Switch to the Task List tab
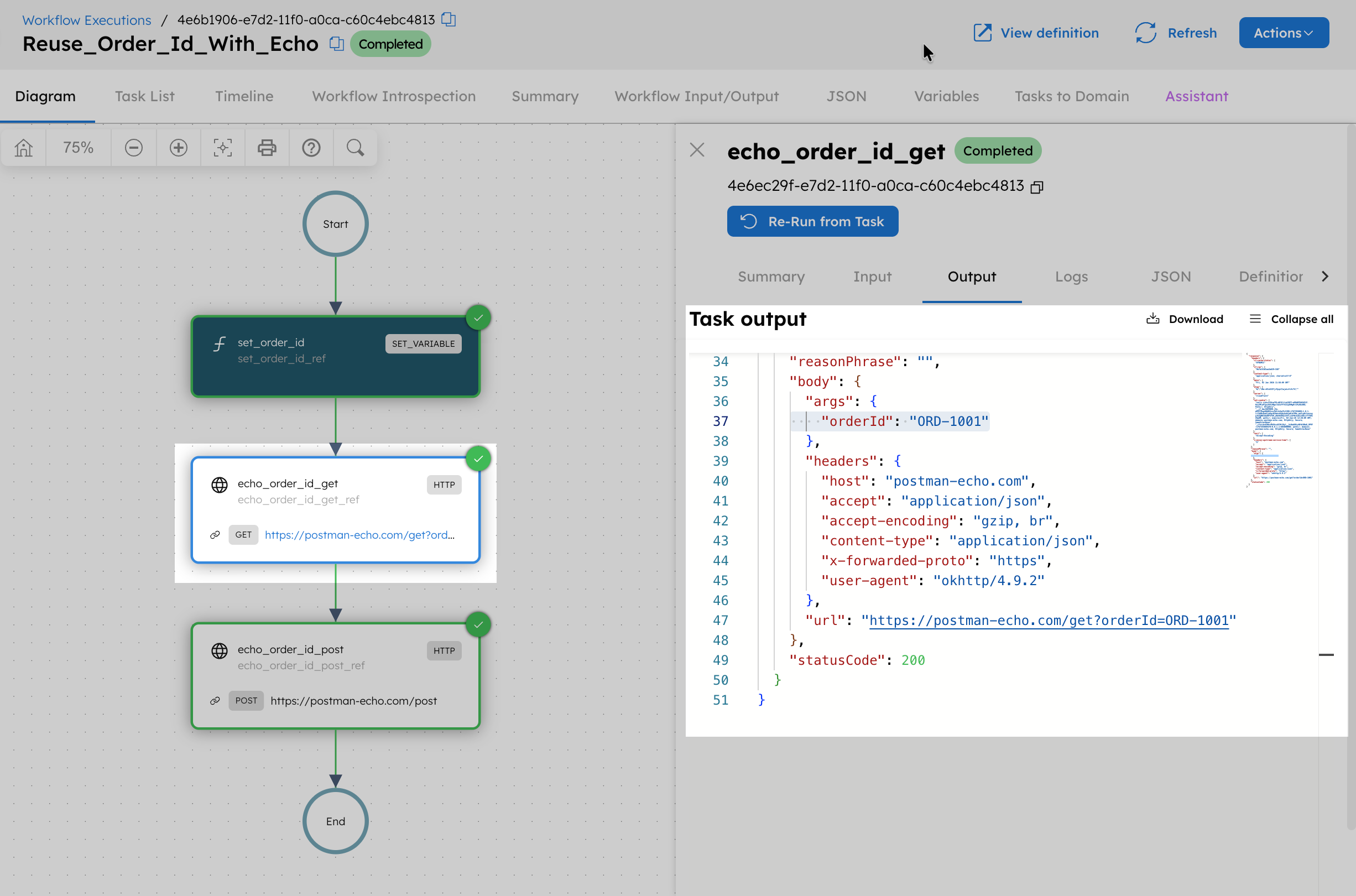The width and height of the screenshot is (1356, 896). [144, 96]
